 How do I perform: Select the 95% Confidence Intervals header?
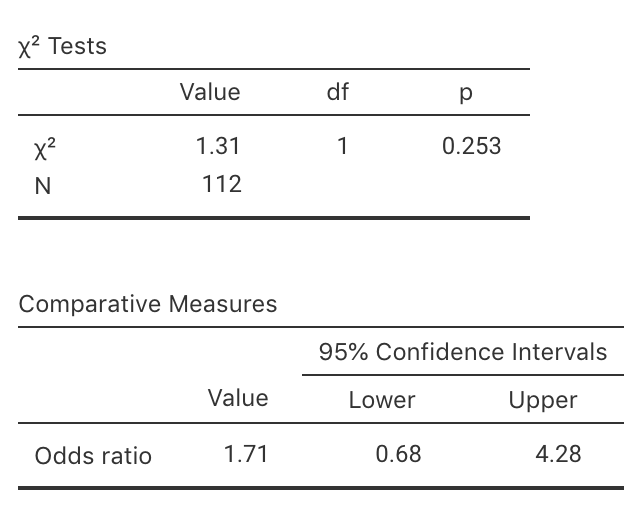point(463,352)
